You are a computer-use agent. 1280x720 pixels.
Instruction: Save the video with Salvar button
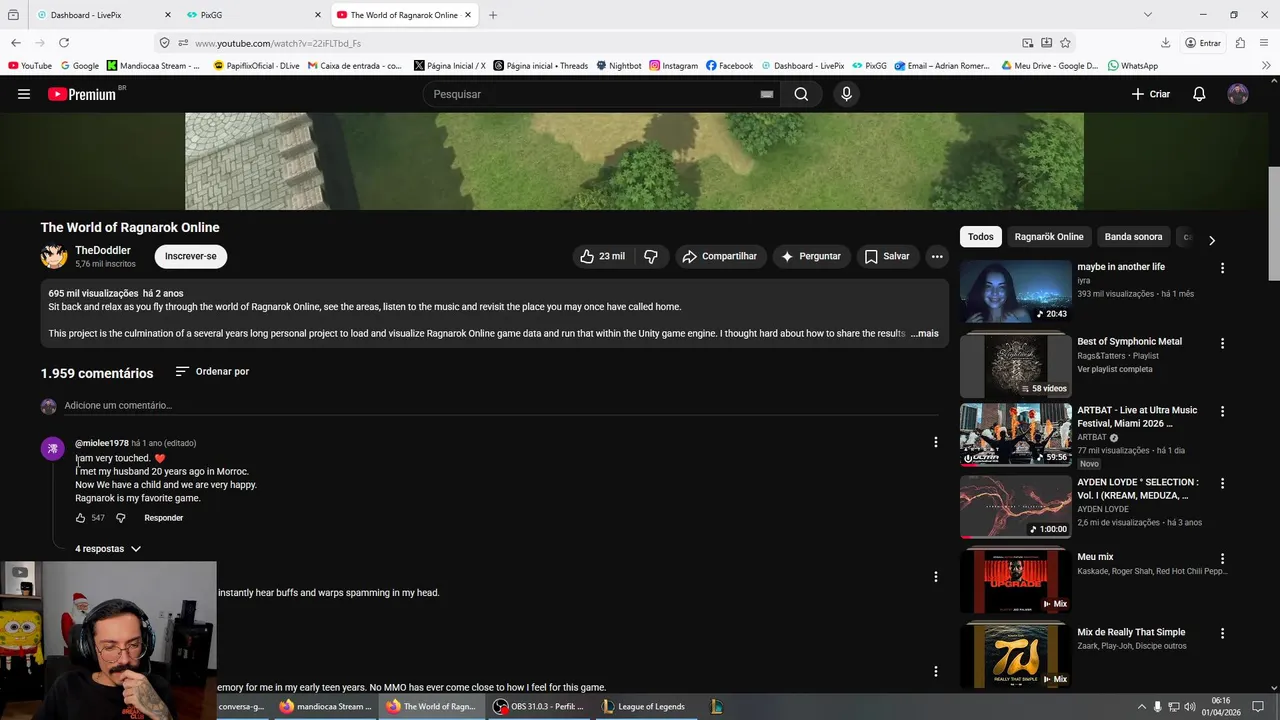tap(887, 256)
